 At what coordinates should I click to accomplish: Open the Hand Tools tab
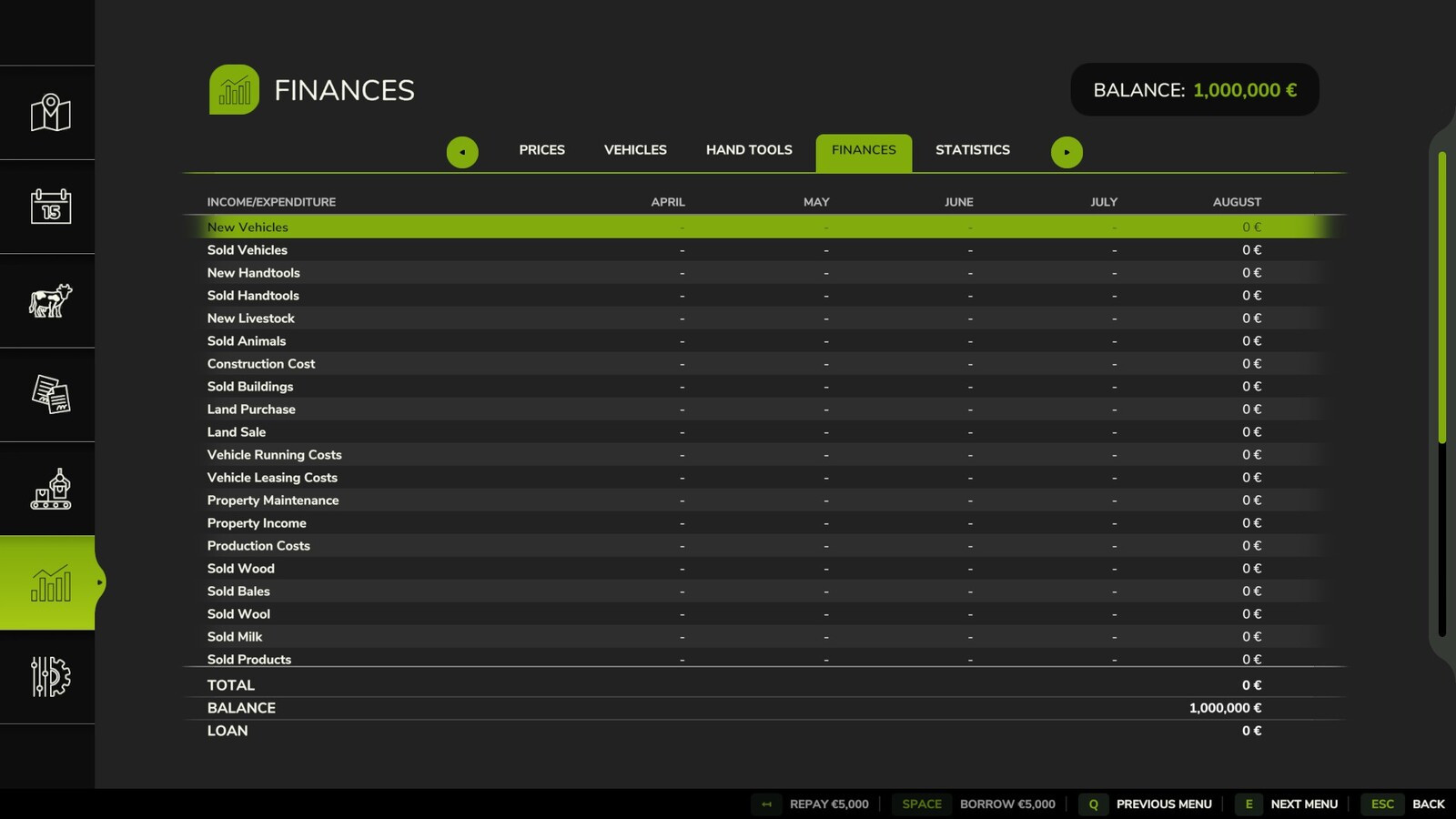click(x=749, y=150)
